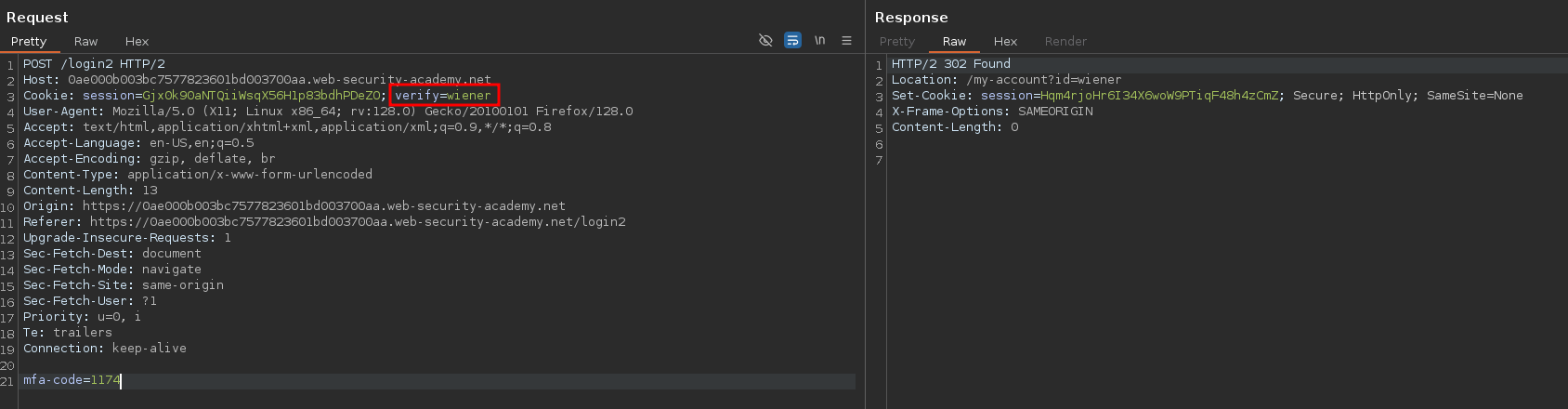Toggle the \n show newlines icon
Screen dimensions: 1568x409
(819, 40)
